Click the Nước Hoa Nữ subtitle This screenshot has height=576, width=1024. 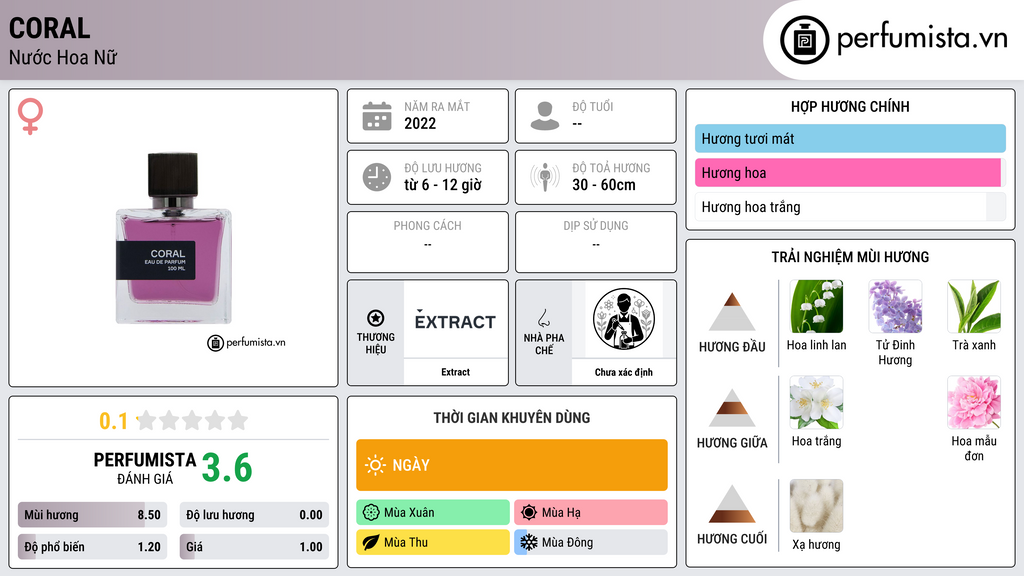(x=63, y=57)
